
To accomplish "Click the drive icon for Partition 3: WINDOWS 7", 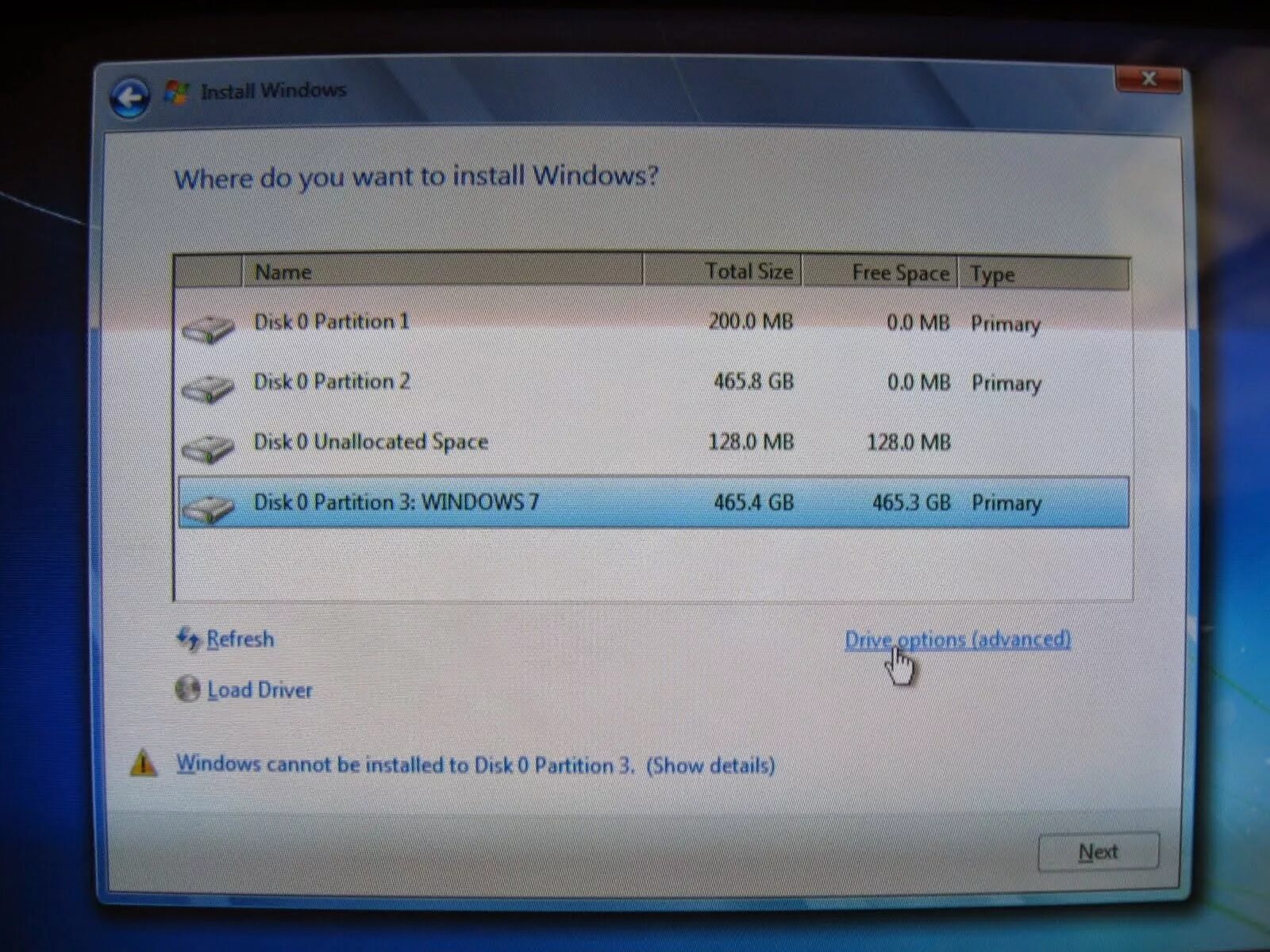I will [x=207, y=509].
